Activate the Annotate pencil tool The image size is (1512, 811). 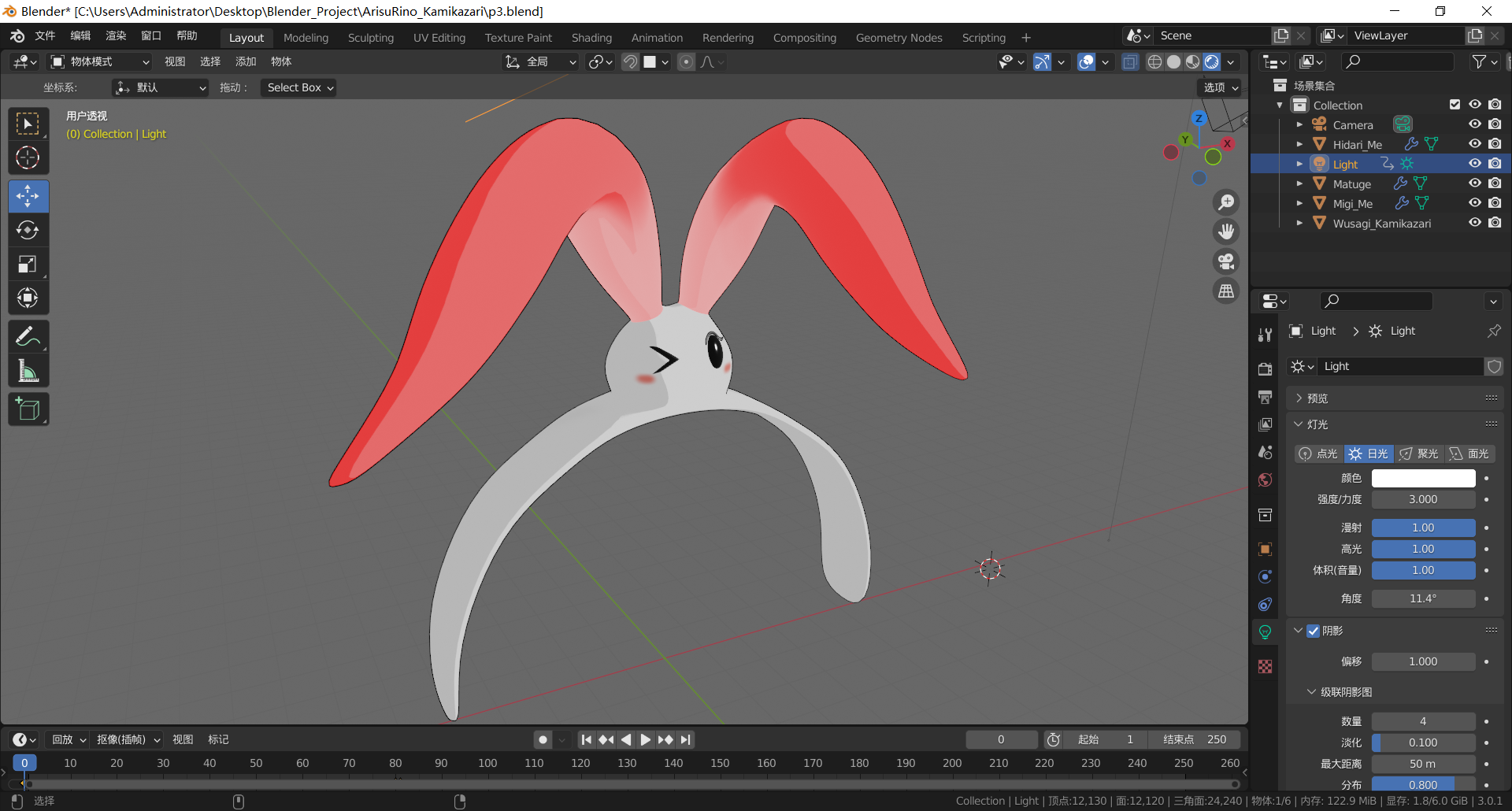(28, 337)
